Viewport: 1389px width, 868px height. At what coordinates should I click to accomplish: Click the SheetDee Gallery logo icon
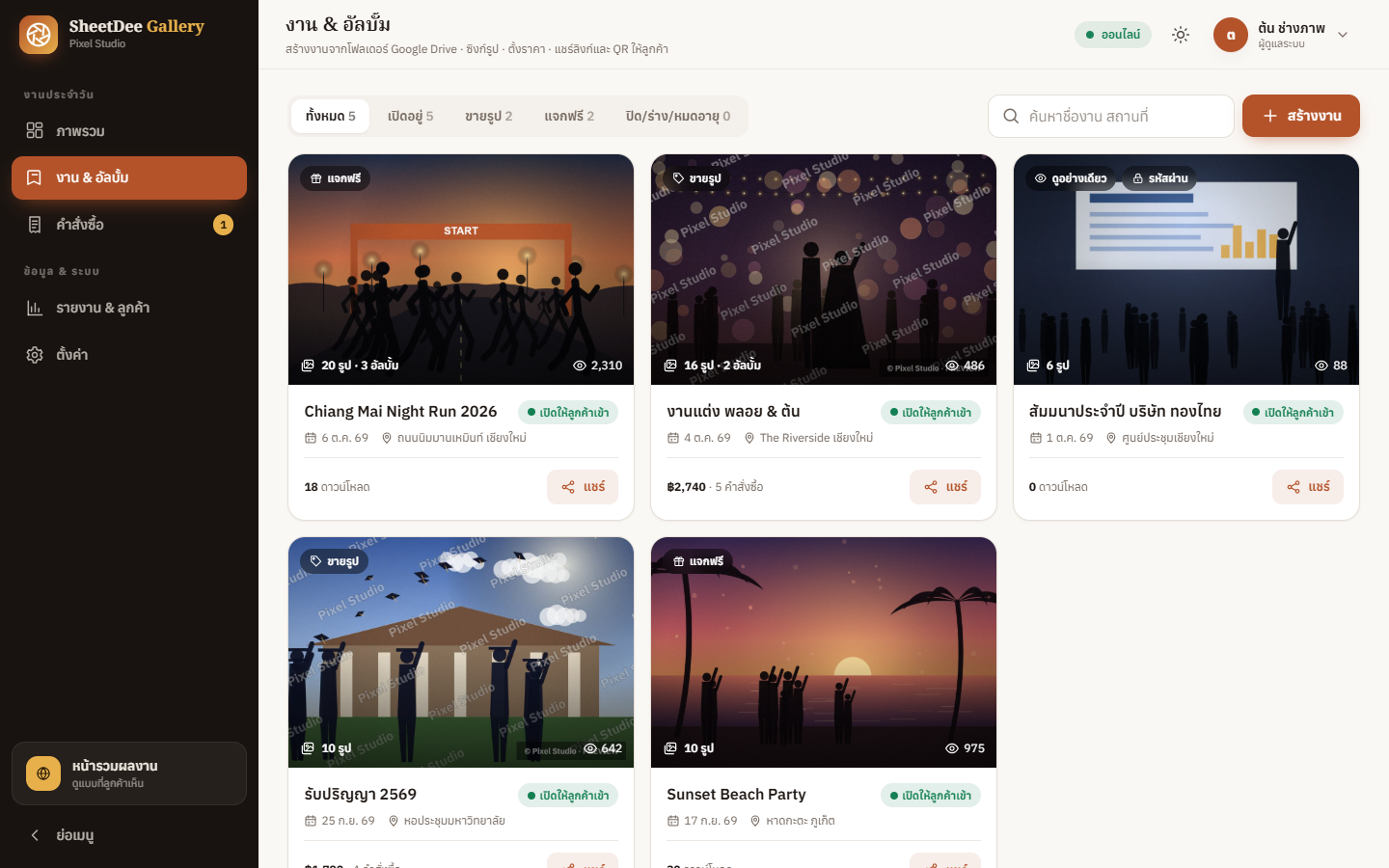point(39,35)
